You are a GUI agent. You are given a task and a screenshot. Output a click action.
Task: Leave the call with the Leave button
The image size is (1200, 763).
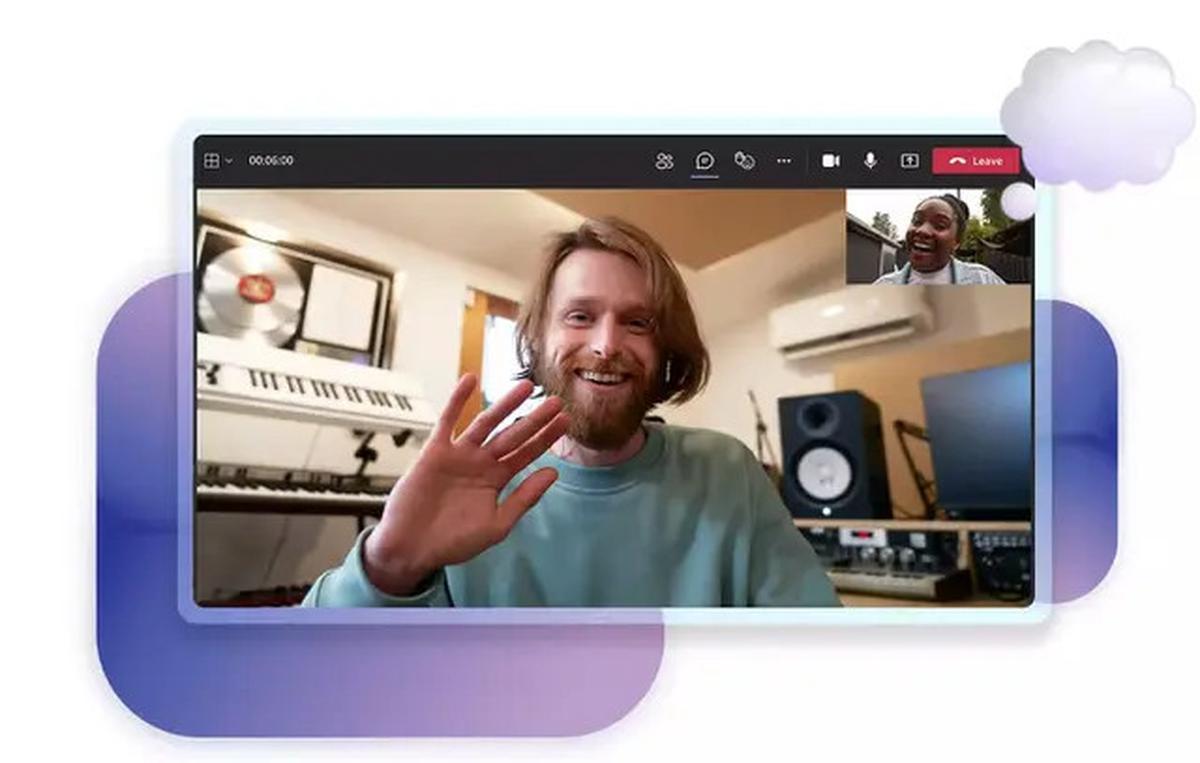click(976, 161)
